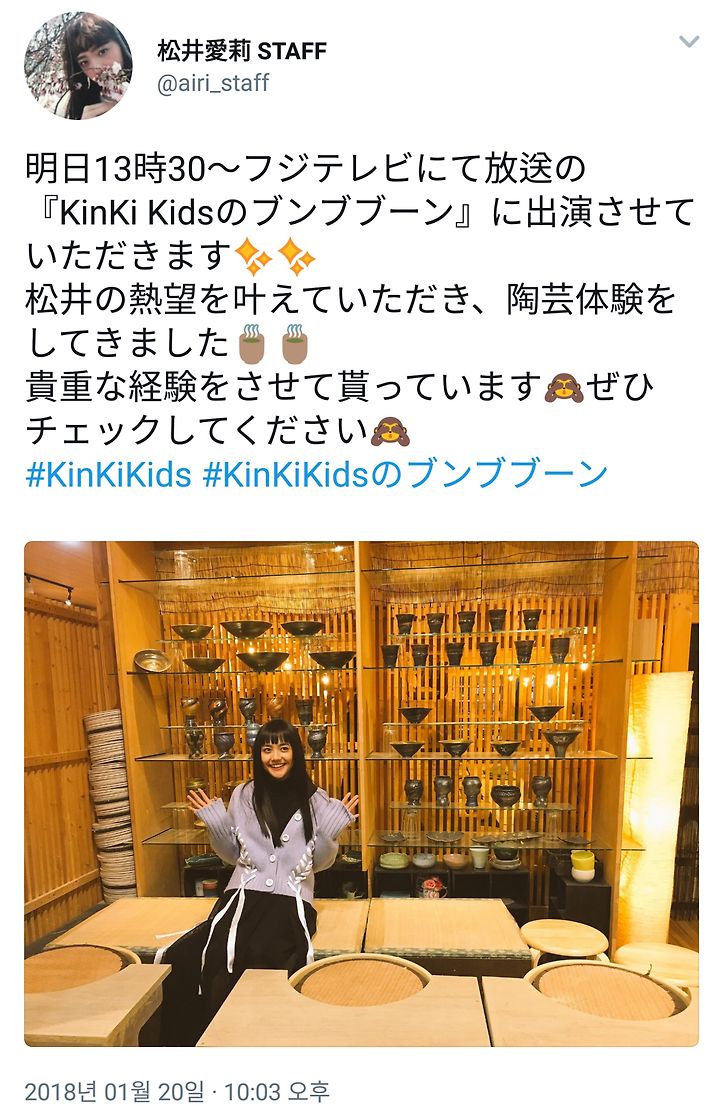This screenshot has height=1108, width=720.
Task: Open the #KinKiKids hashtag
Action: (109, 473)
